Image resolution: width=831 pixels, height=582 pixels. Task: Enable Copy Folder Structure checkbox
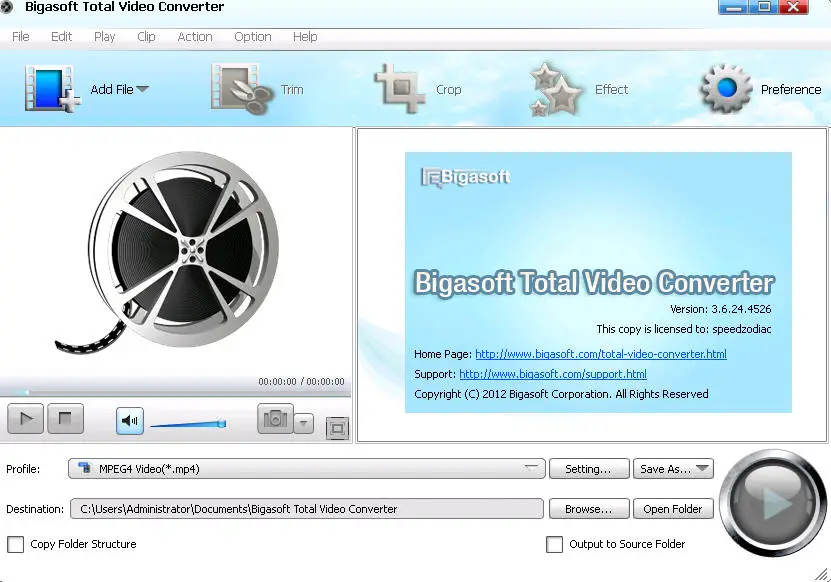pos(15,544)
